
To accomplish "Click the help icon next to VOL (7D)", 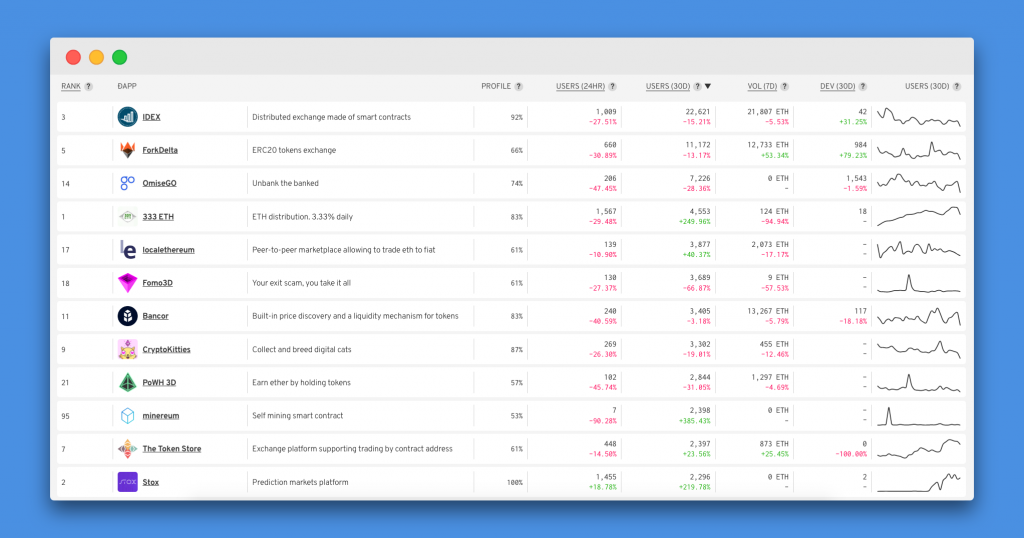I will point(784,86).
